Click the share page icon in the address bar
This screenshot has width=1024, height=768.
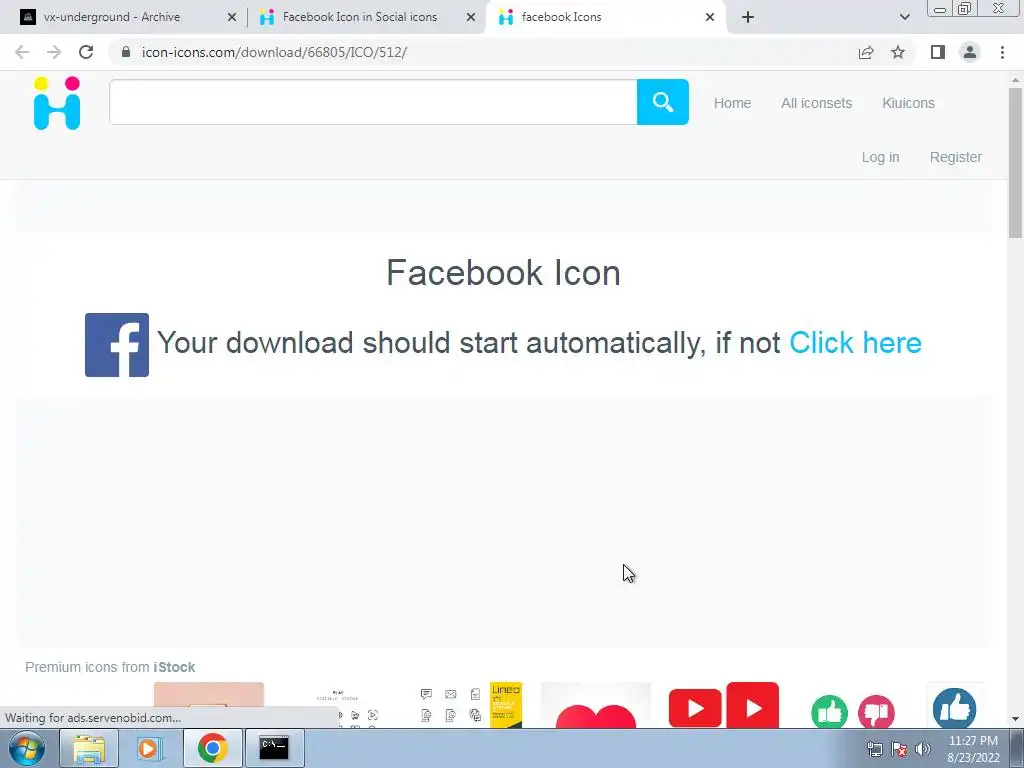pyautogui.click(x=866, y=52)
